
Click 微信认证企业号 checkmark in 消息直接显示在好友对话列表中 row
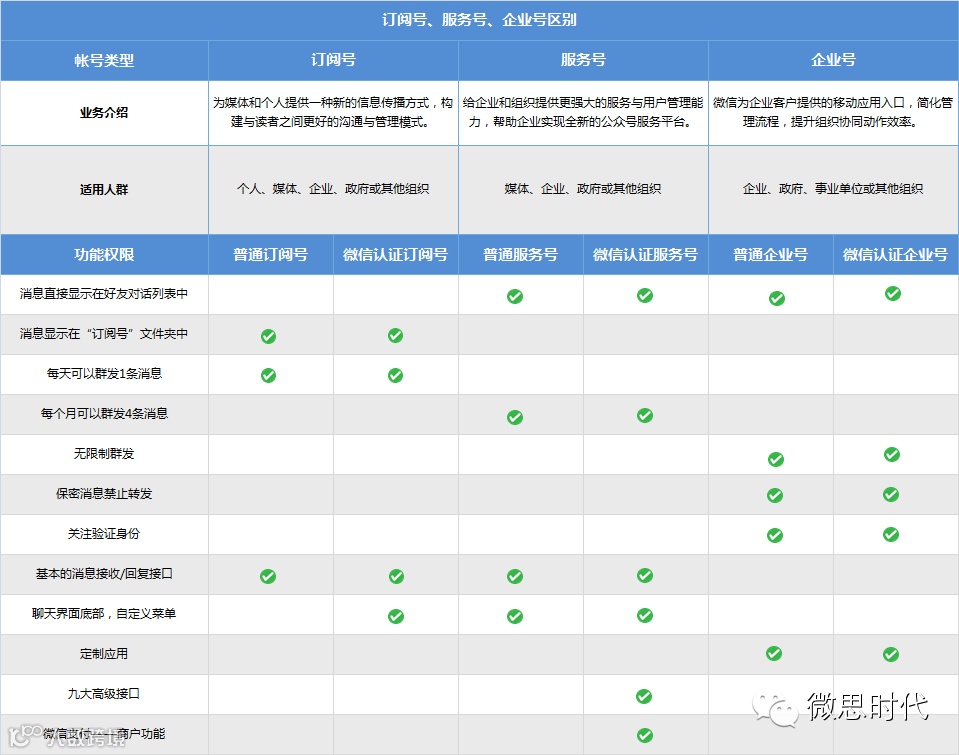click(x=893, y=293)
